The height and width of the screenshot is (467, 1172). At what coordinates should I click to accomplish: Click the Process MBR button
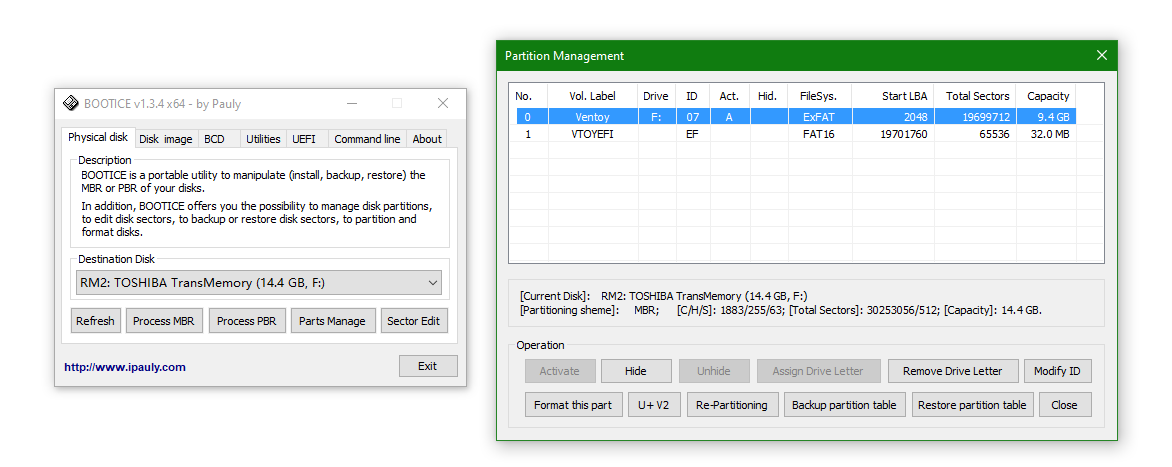click(x=164, y=321)
